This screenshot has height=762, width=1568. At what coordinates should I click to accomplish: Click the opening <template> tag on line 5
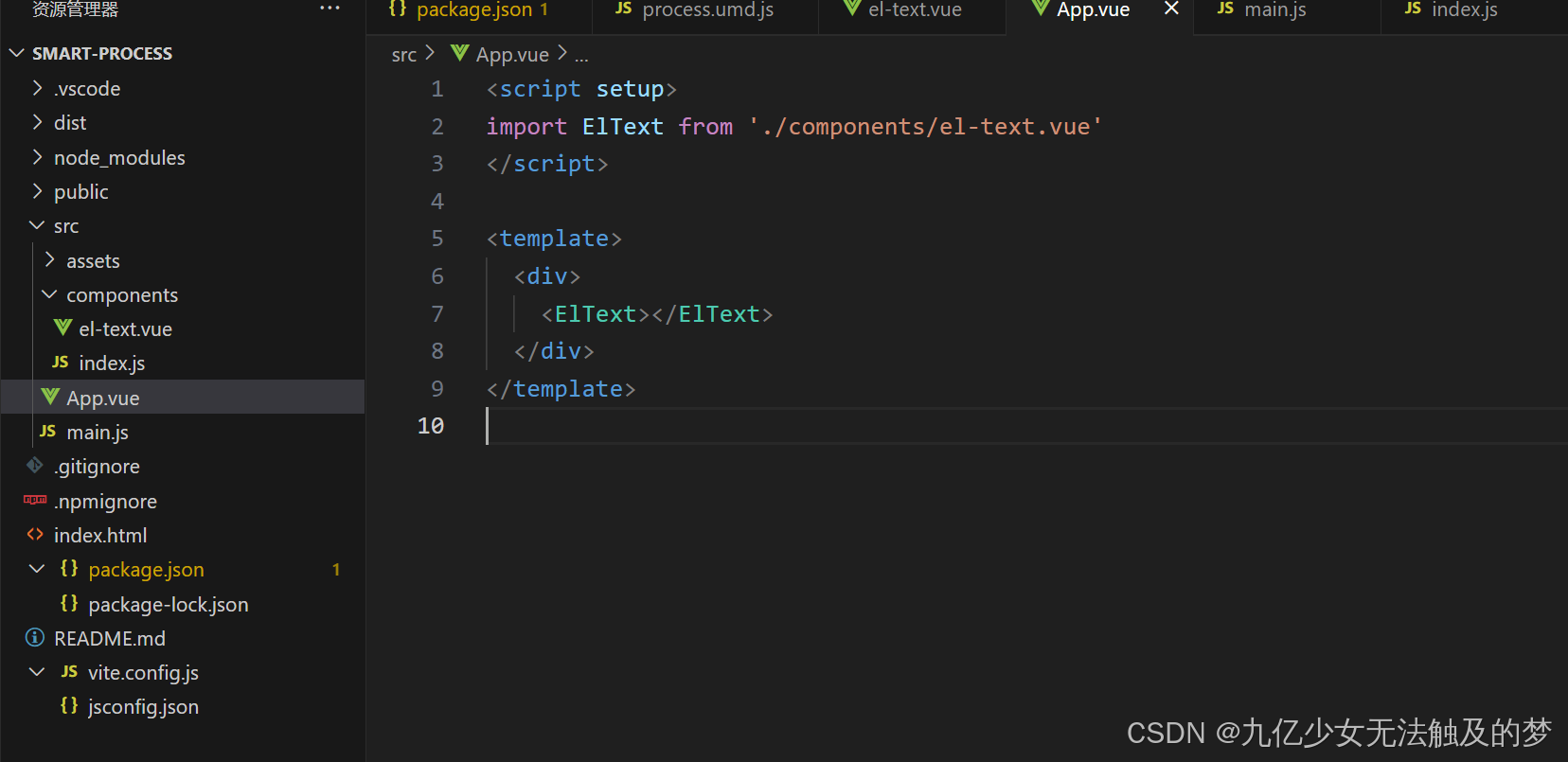554,239
